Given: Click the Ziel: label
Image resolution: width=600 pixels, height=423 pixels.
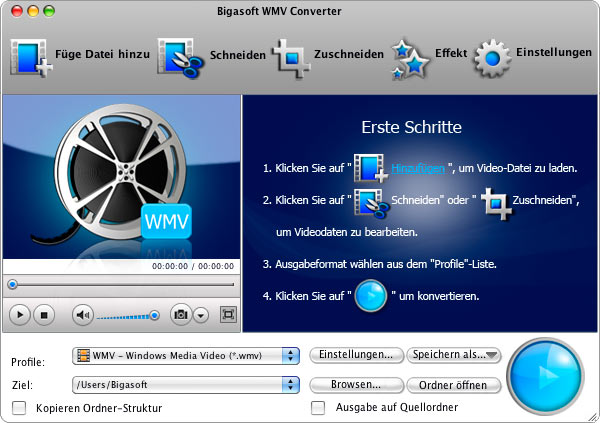Looking at the screenshot, I should pos(22,385).
